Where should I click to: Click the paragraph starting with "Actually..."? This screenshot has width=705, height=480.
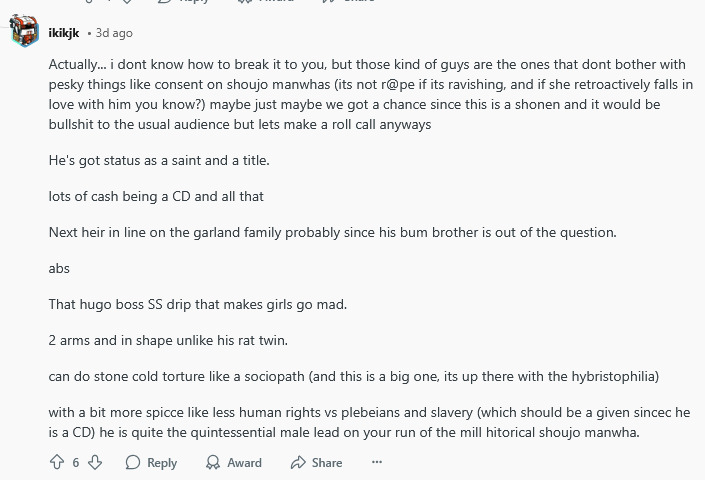[x=370, y=94]
